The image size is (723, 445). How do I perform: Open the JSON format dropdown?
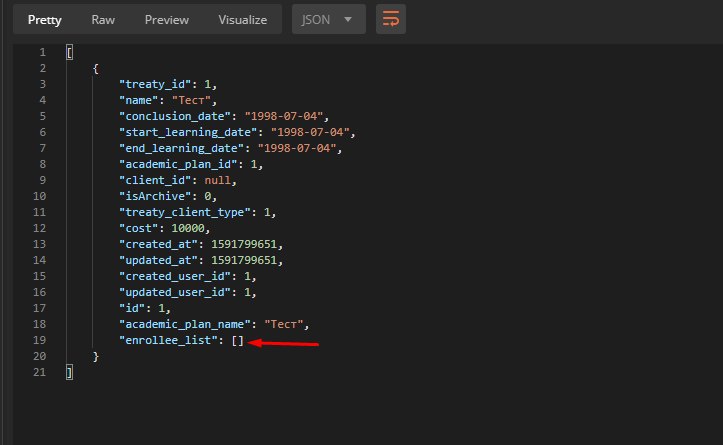point(328,19)
